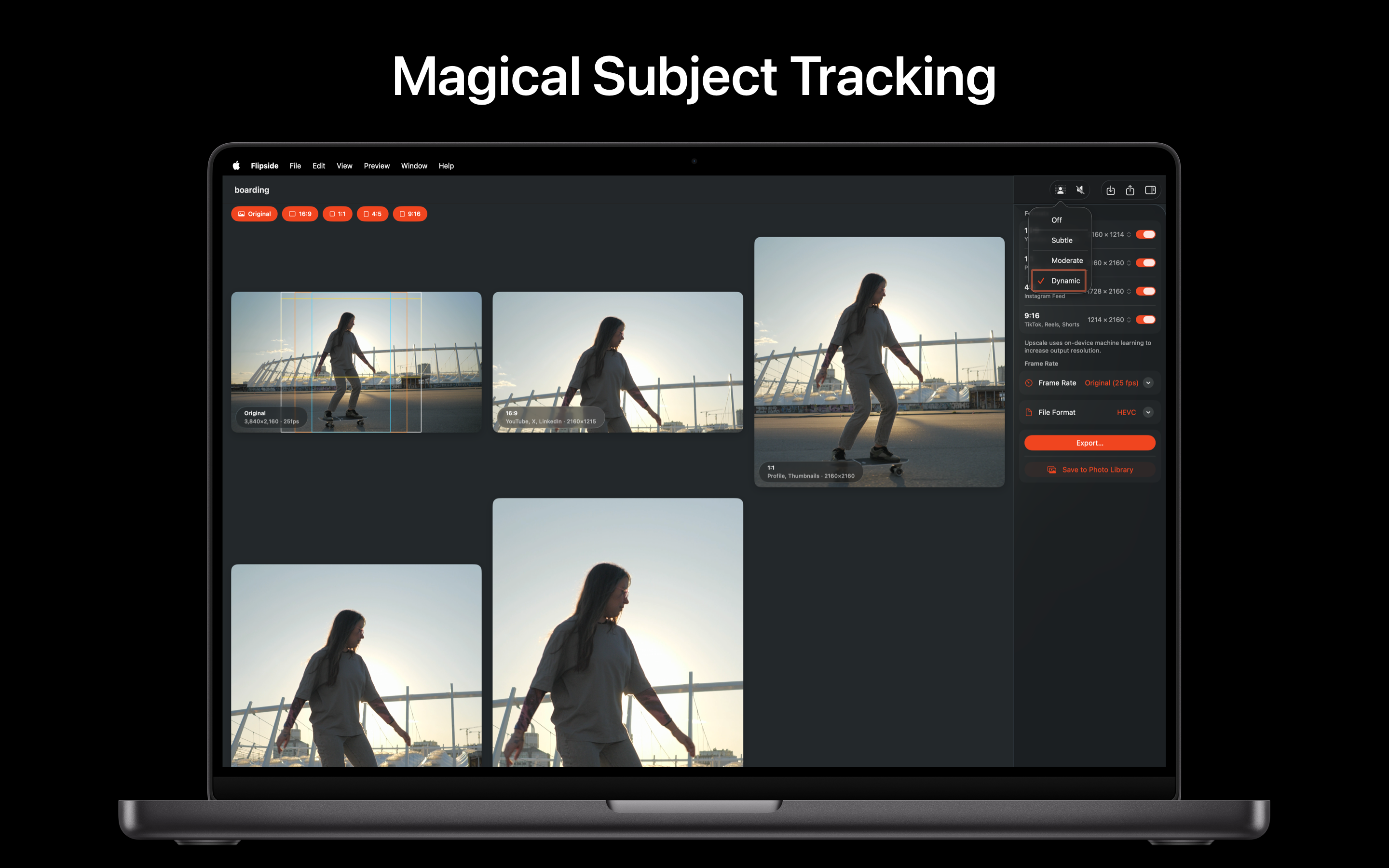Image resolution: width=1389 pixels, height=868 pixels.
Task: Open the File menu
Action: [x=296, y=166]
